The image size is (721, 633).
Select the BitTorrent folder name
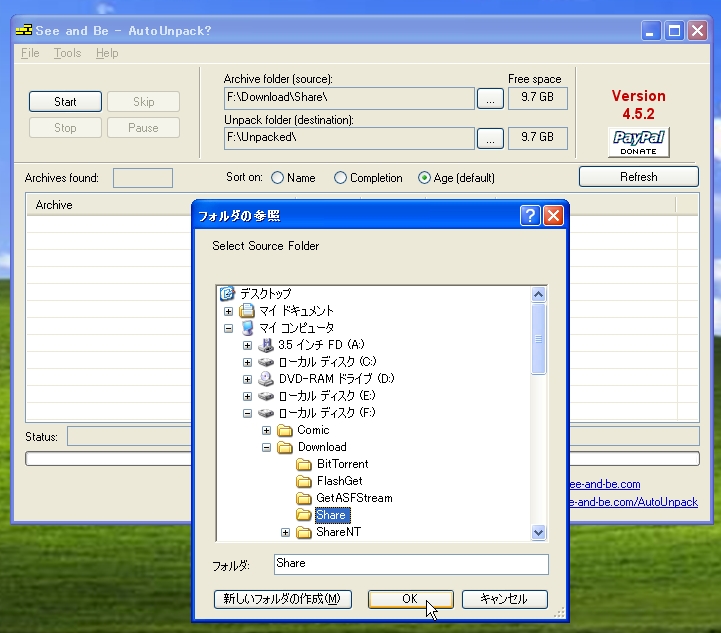[343, 464]
